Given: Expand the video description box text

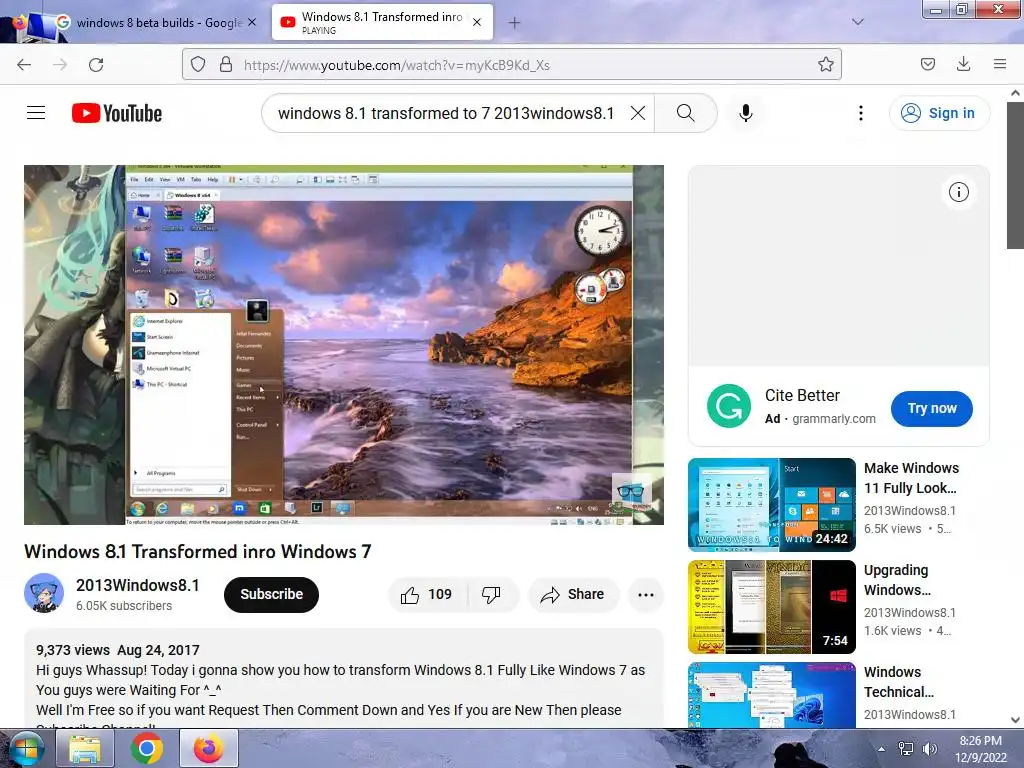Looking at the screenshot, I should click(x=344, y=680).
